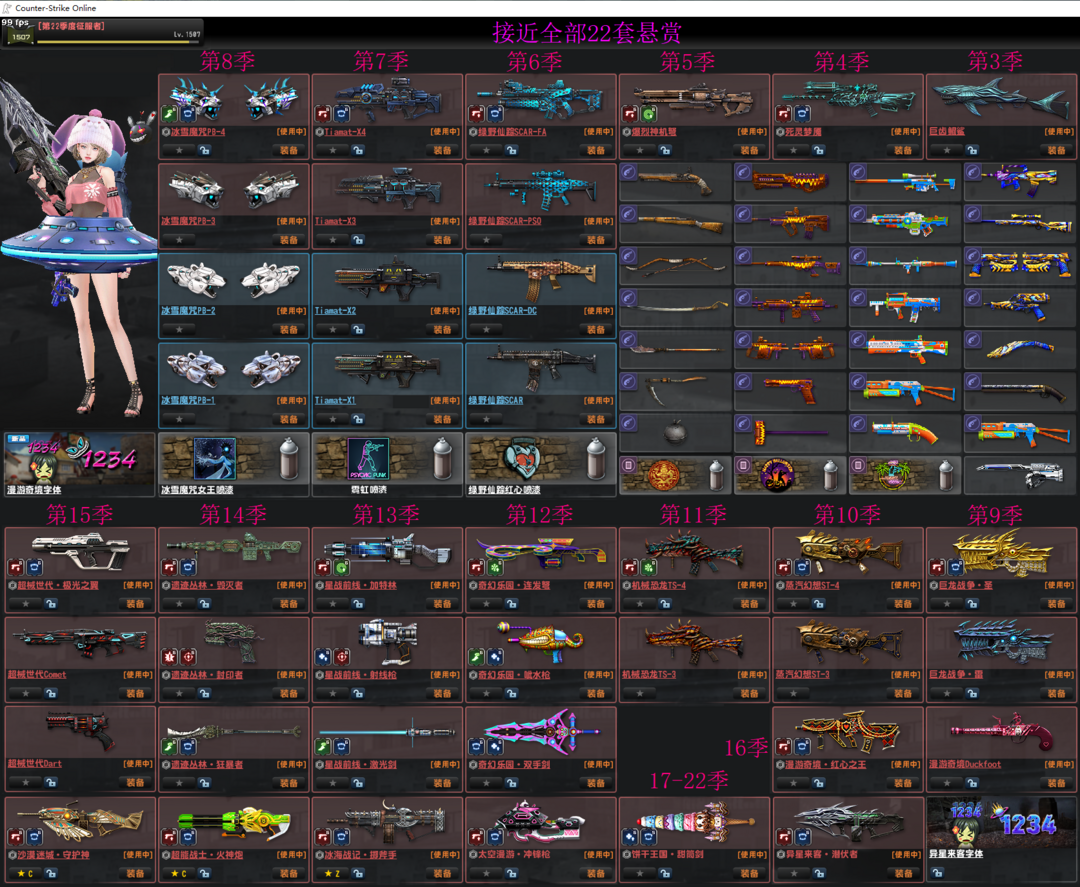Click the red gun badge on 异星来客·潜伏者

coord(784,837)
